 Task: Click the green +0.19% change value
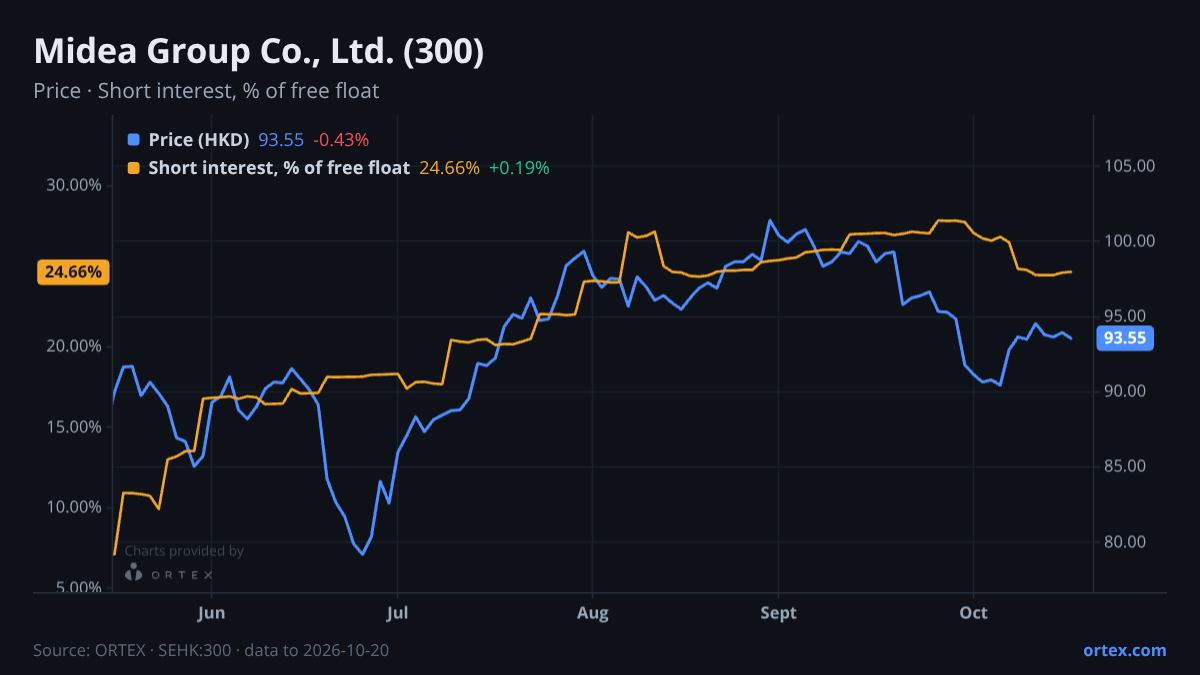click(x=519, y=168)
